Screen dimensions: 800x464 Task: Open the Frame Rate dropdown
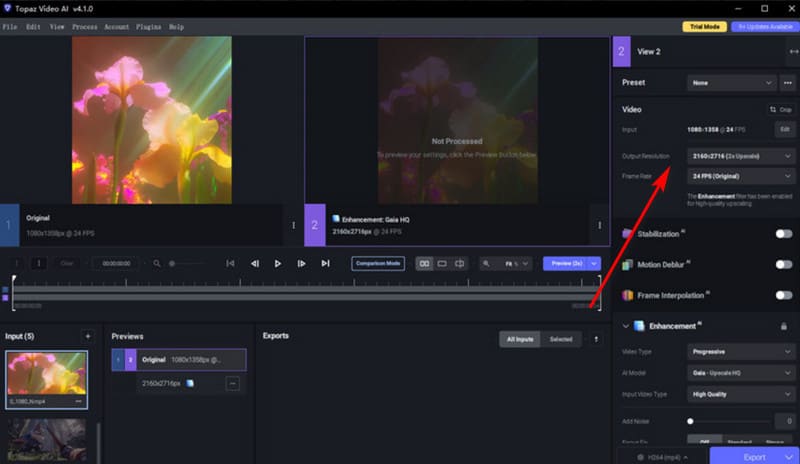(740, 176)
